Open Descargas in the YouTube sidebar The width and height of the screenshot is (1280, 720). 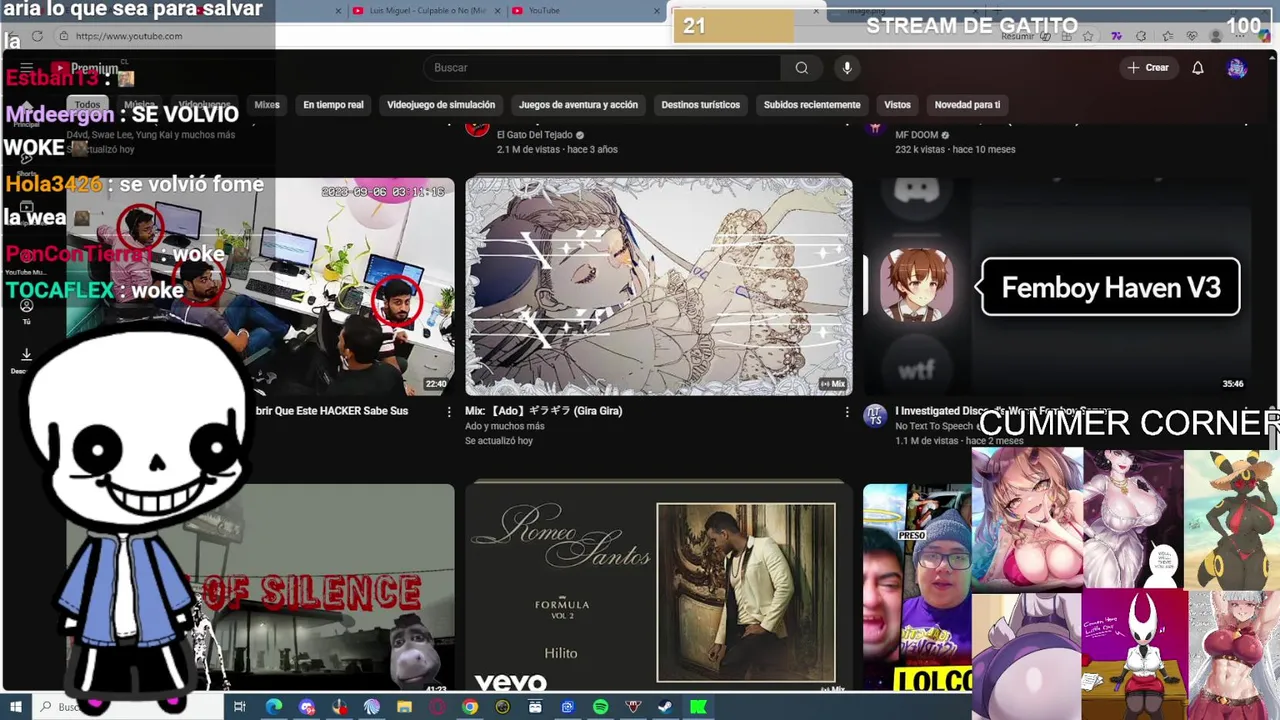point(25,359)
